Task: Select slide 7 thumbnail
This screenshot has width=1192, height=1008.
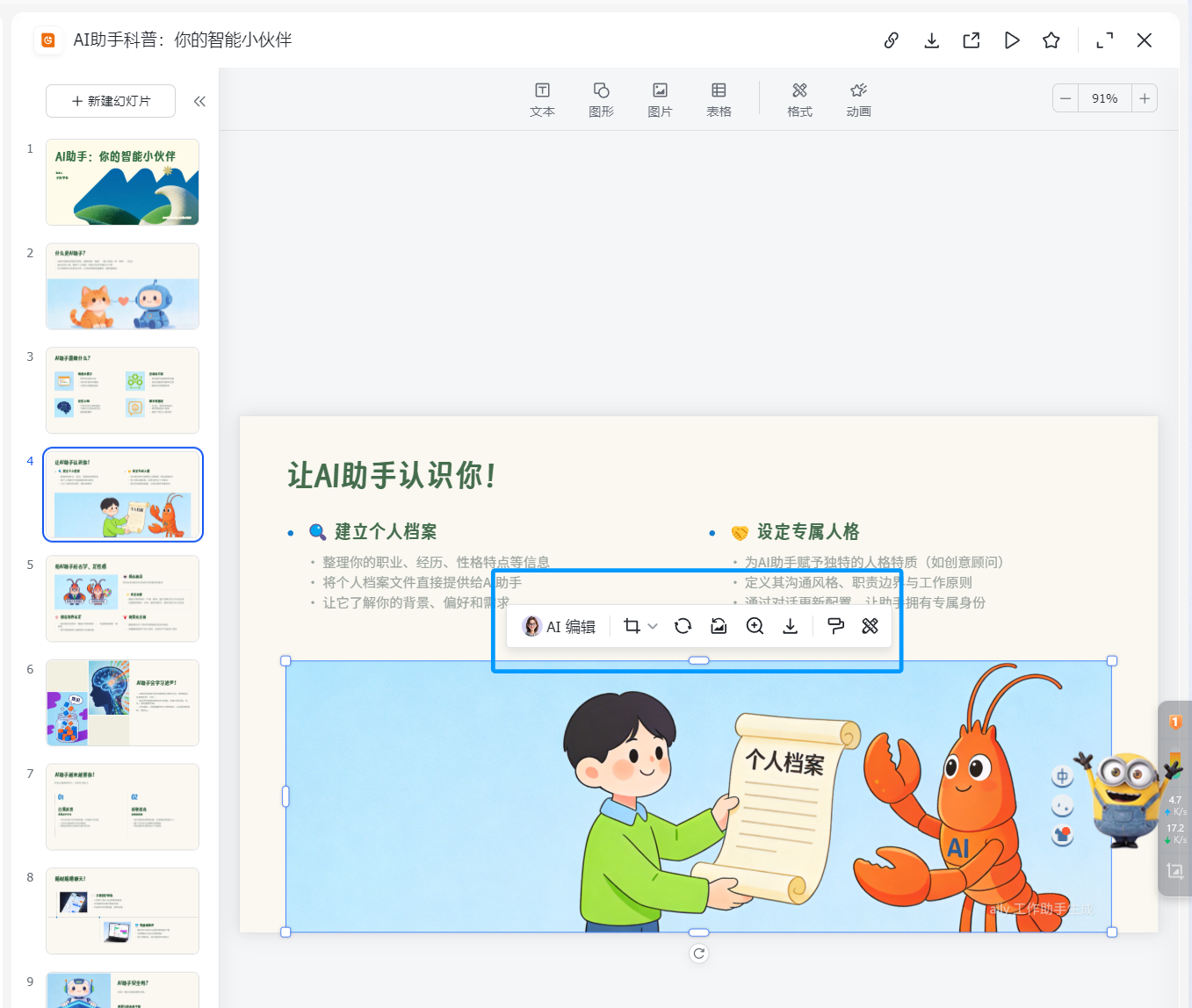Action: click(123, 807)
